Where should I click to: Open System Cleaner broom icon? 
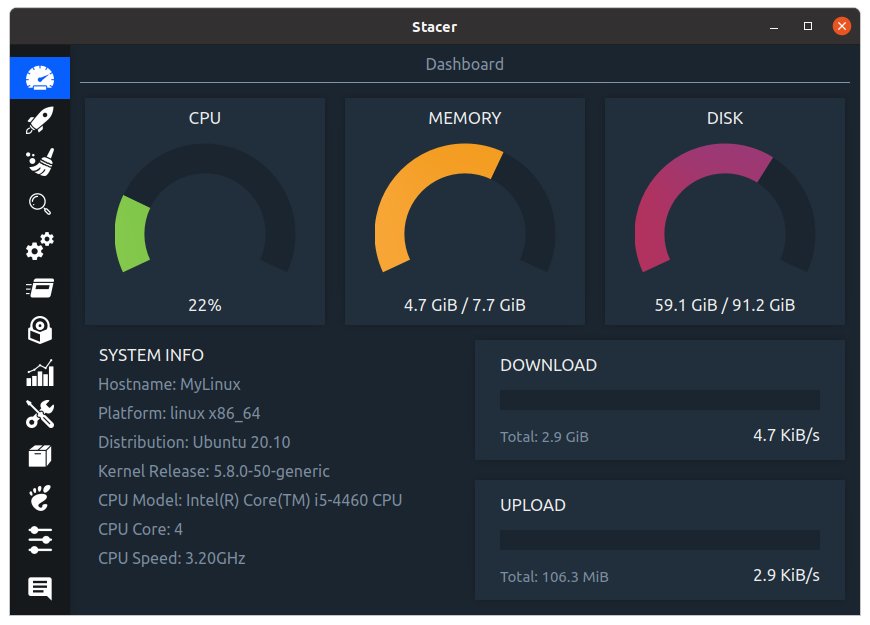(x=40, y=163)
